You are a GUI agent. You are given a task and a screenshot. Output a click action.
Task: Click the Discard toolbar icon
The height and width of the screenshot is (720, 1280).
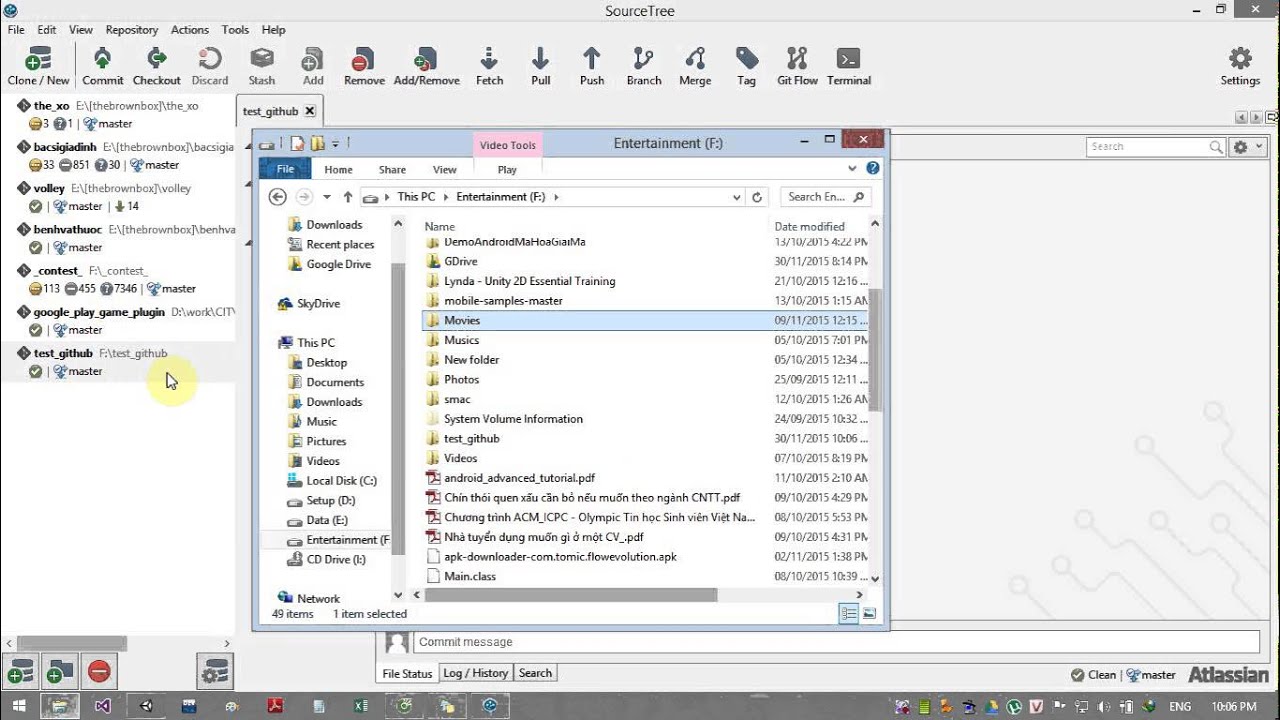210,66
